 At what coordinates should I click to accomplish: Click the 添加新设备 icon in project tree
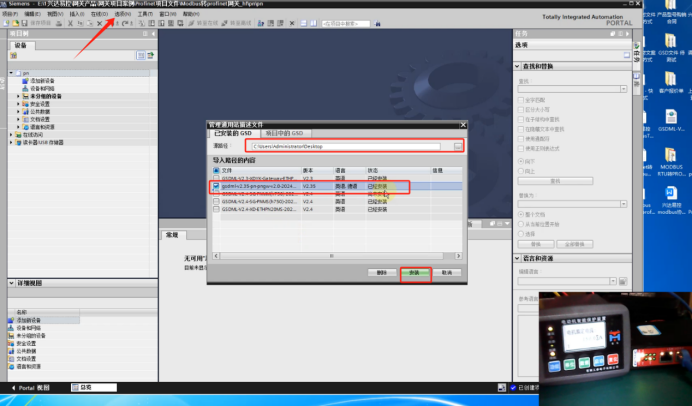pos(26,81)
